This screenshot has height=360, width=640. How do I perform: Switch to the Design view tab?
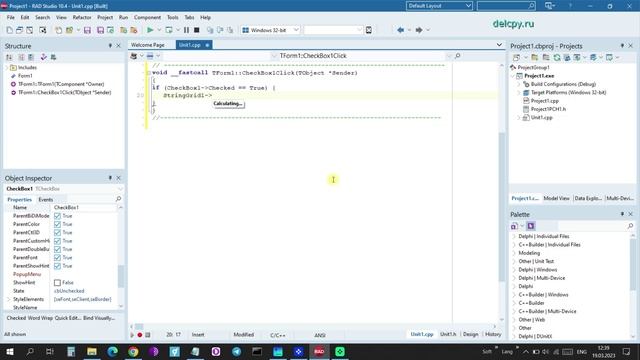tap(470, 334)
